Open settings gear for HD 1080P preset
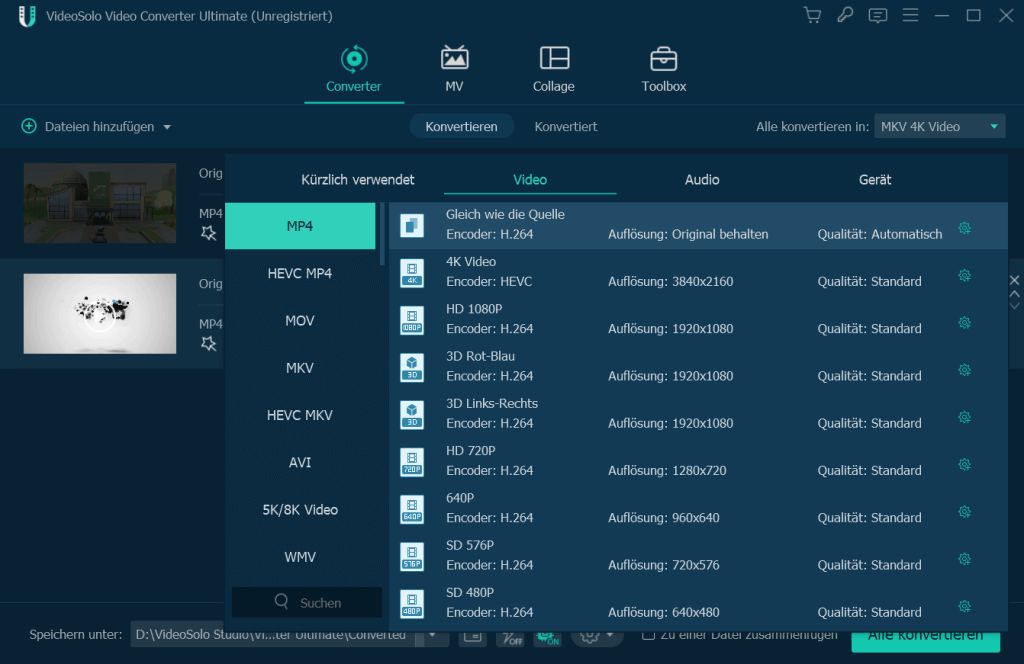 (x=964, y=323)
